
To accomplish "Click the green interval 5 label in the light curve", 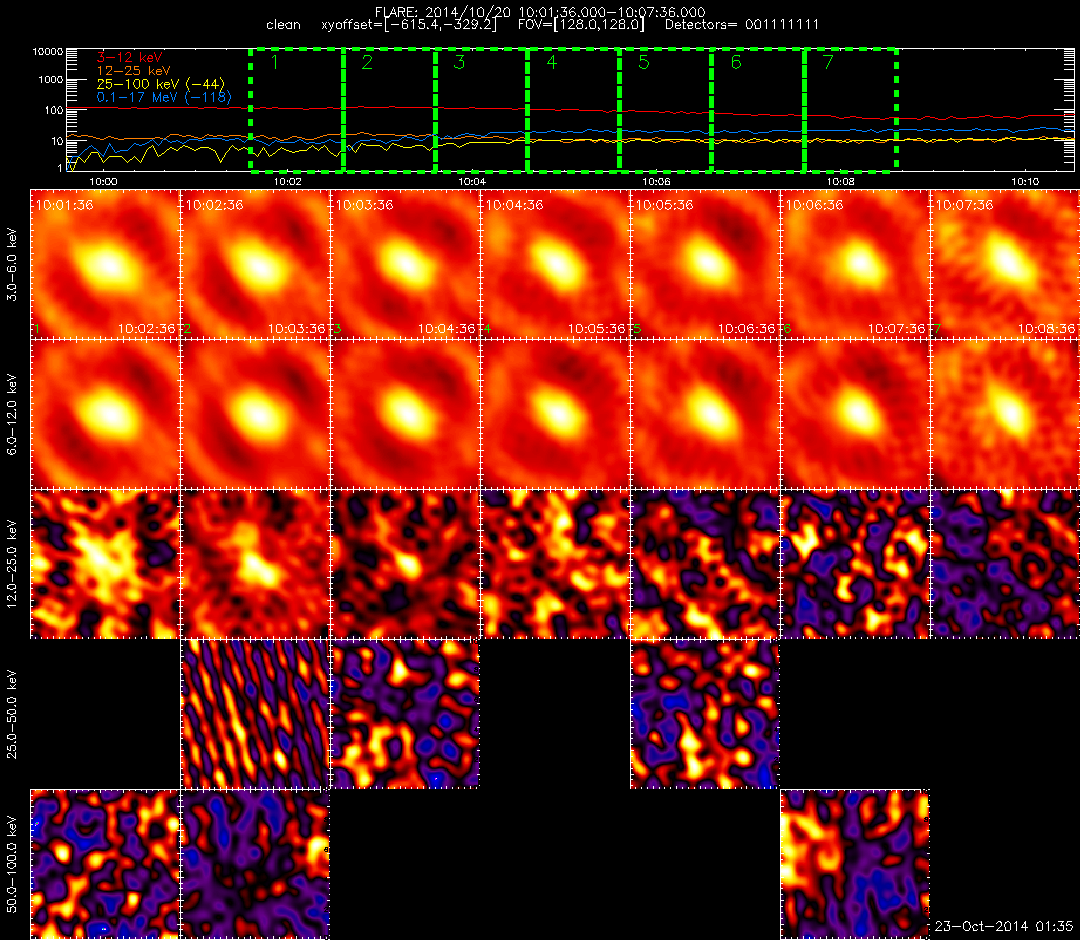I will pyautogui.click(x=644, y=62).
